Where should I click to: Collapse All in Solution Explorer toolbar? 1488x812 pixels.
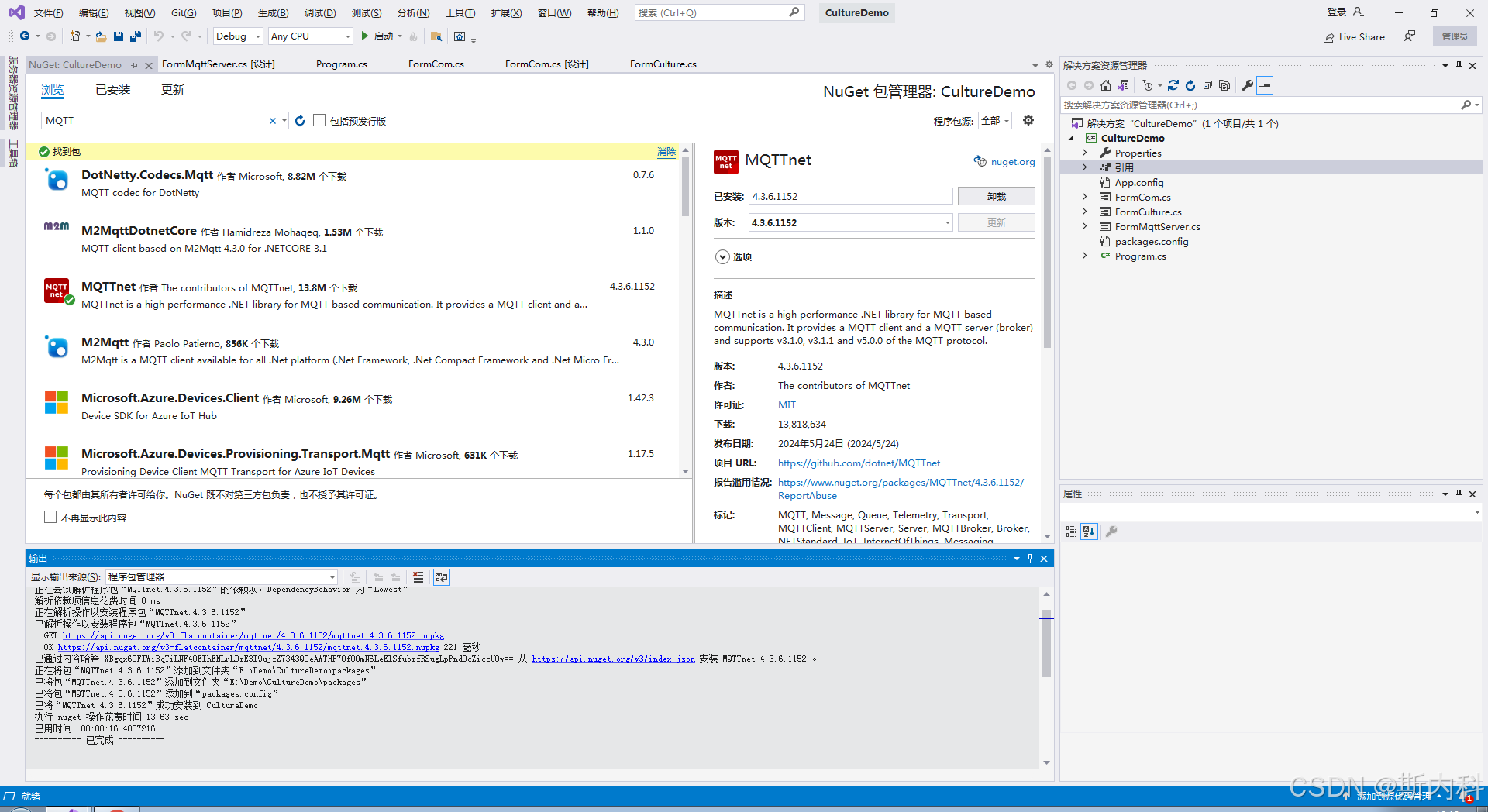[1207, 85]
